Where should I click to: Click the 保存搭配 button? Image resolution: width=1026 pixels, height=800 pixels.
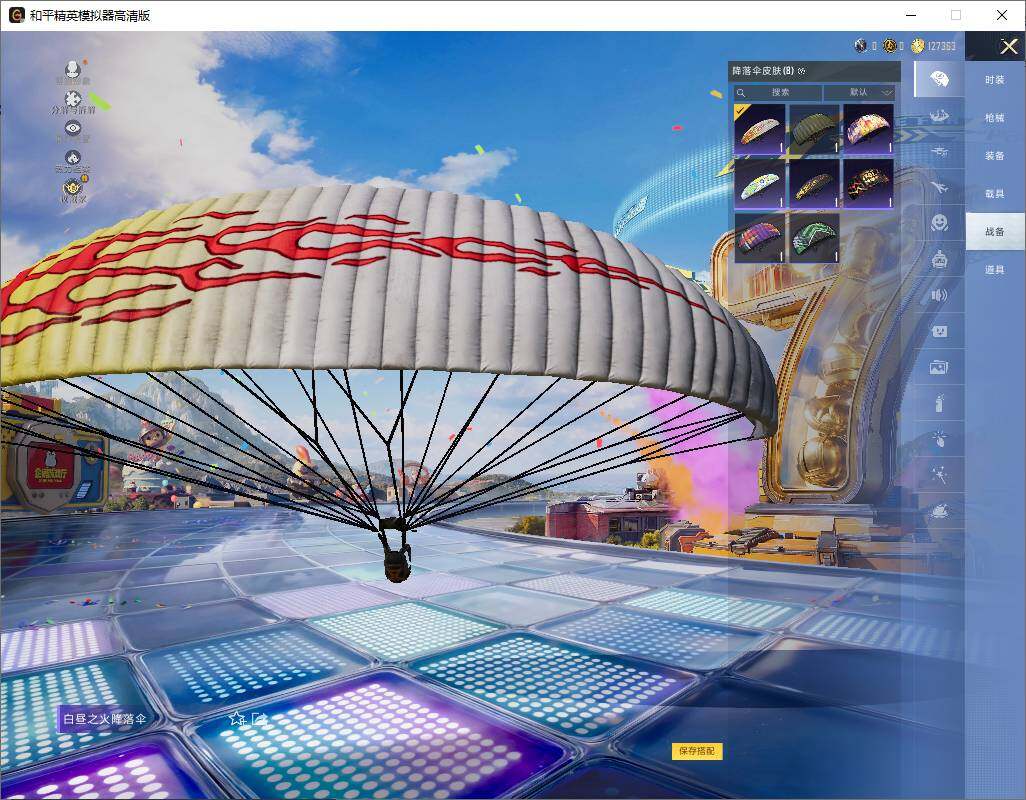click(697, 751)
